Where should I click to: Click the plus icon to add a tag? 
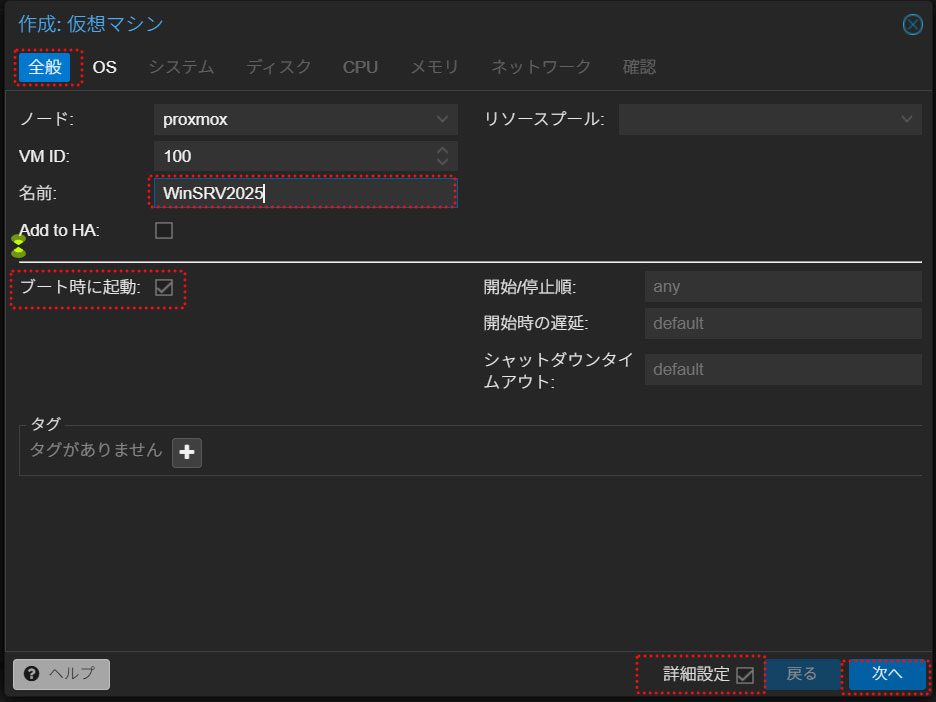pyautogui.click(x=186, y=453)
